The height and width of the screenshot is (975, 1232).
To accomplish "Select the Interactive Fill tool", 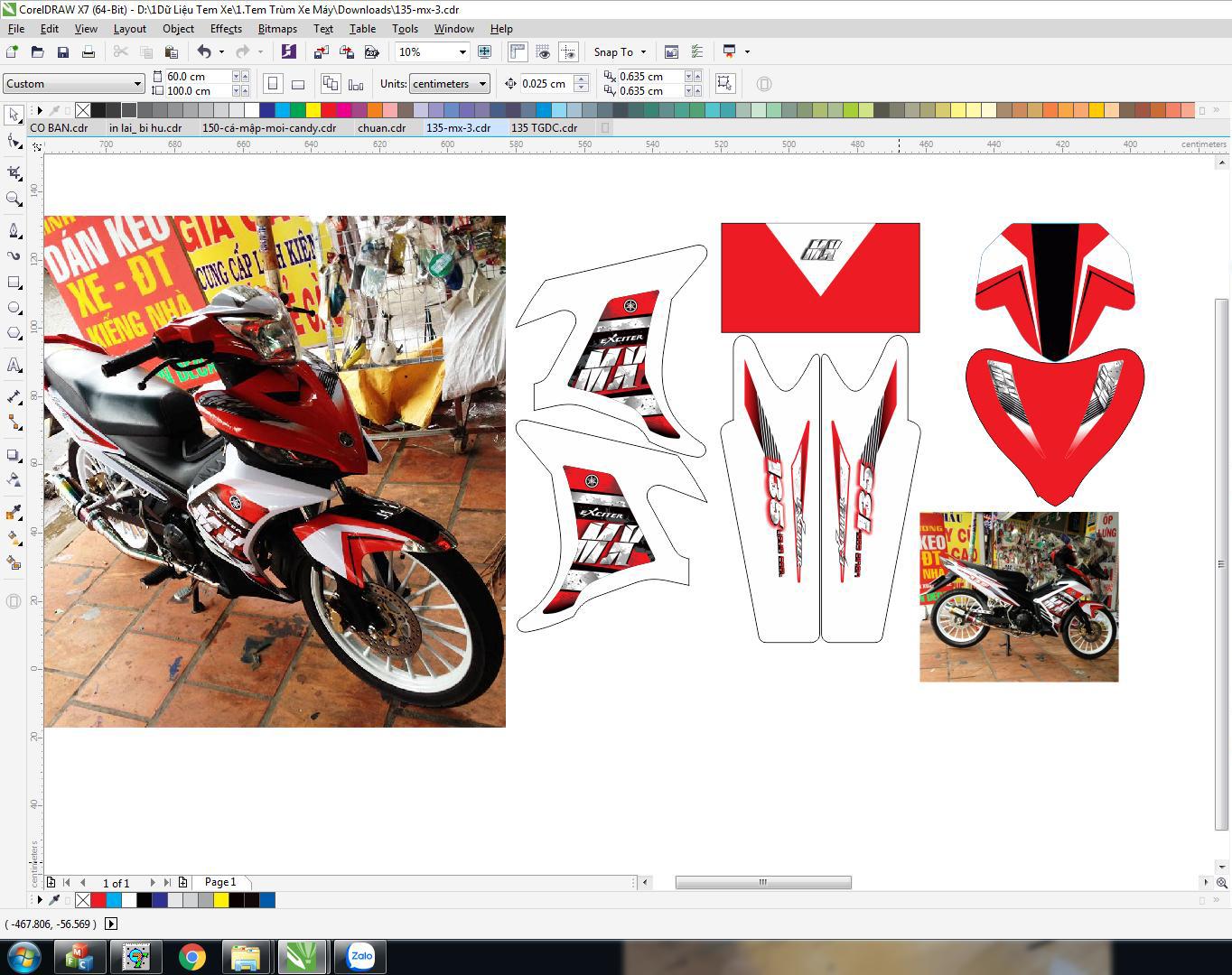I will [14, 537].
